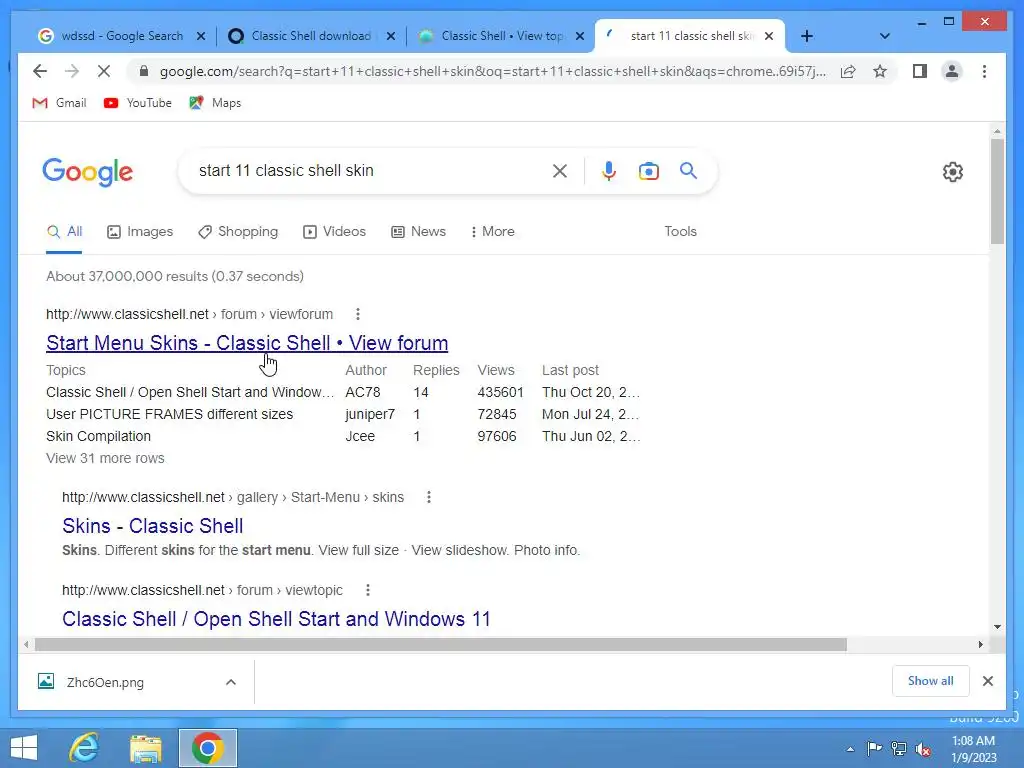Open the muted volume tray icon
Image resolution: width=1024 pixels, height=768 pixels.
tap(923, 749)
